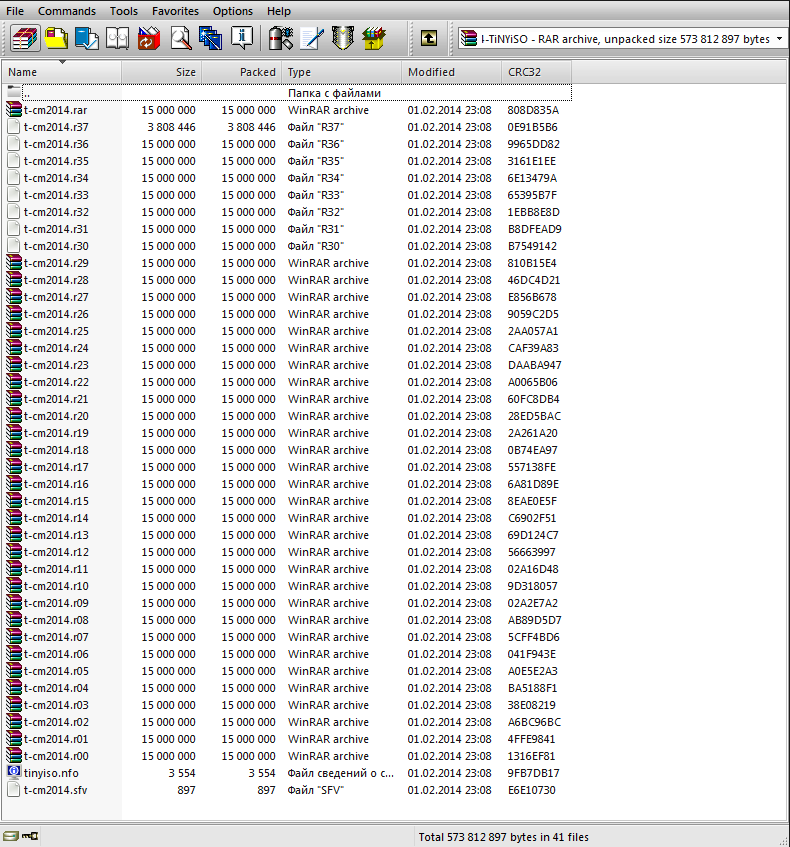Viewport: 790px width, 847px height.
Task: Click the Add files to archive icon
Action: coord(25,38)
